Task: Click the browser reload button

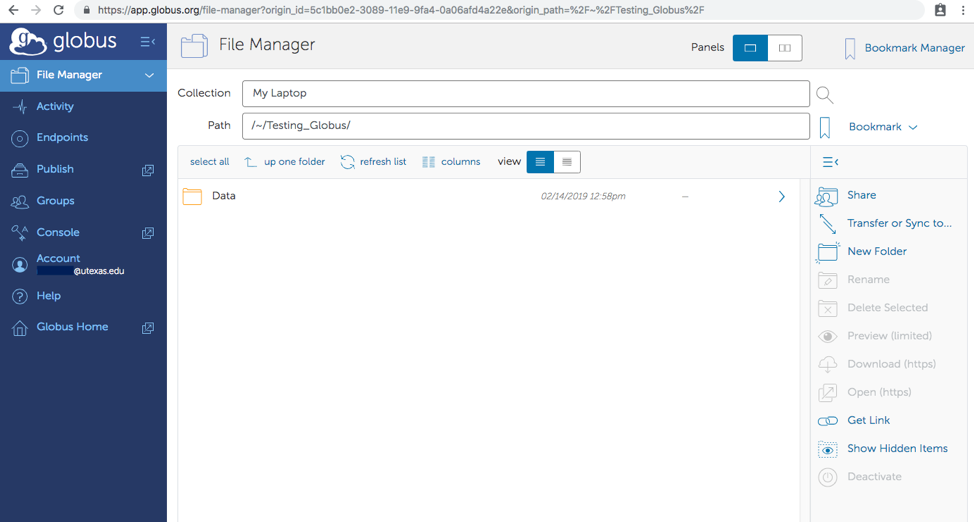Action: [58, 10]
